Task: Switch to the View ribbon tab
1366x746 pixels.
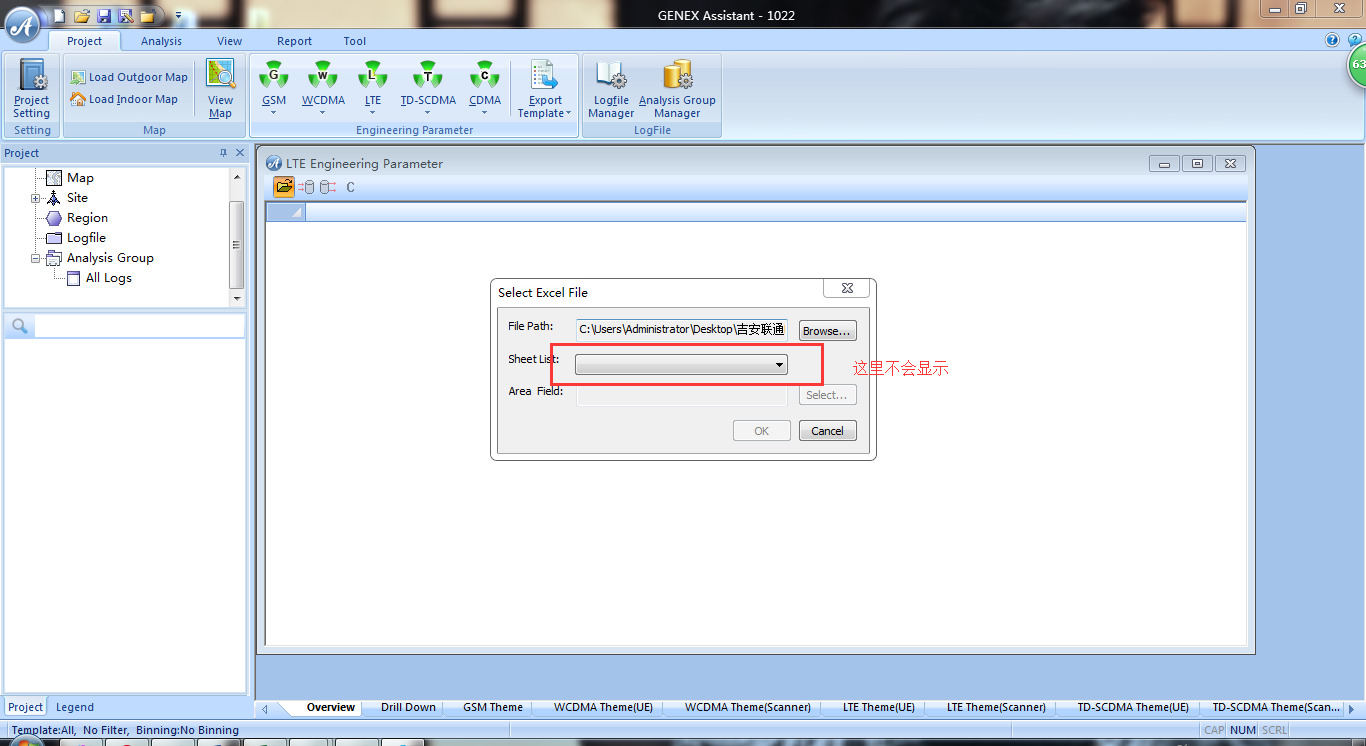Action: (229, 41)
